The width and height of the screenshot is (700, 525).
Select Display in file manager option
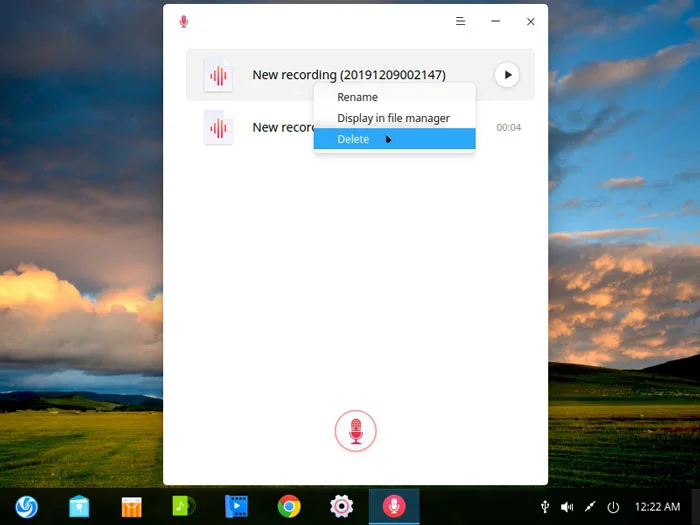(x=394, y=118)
